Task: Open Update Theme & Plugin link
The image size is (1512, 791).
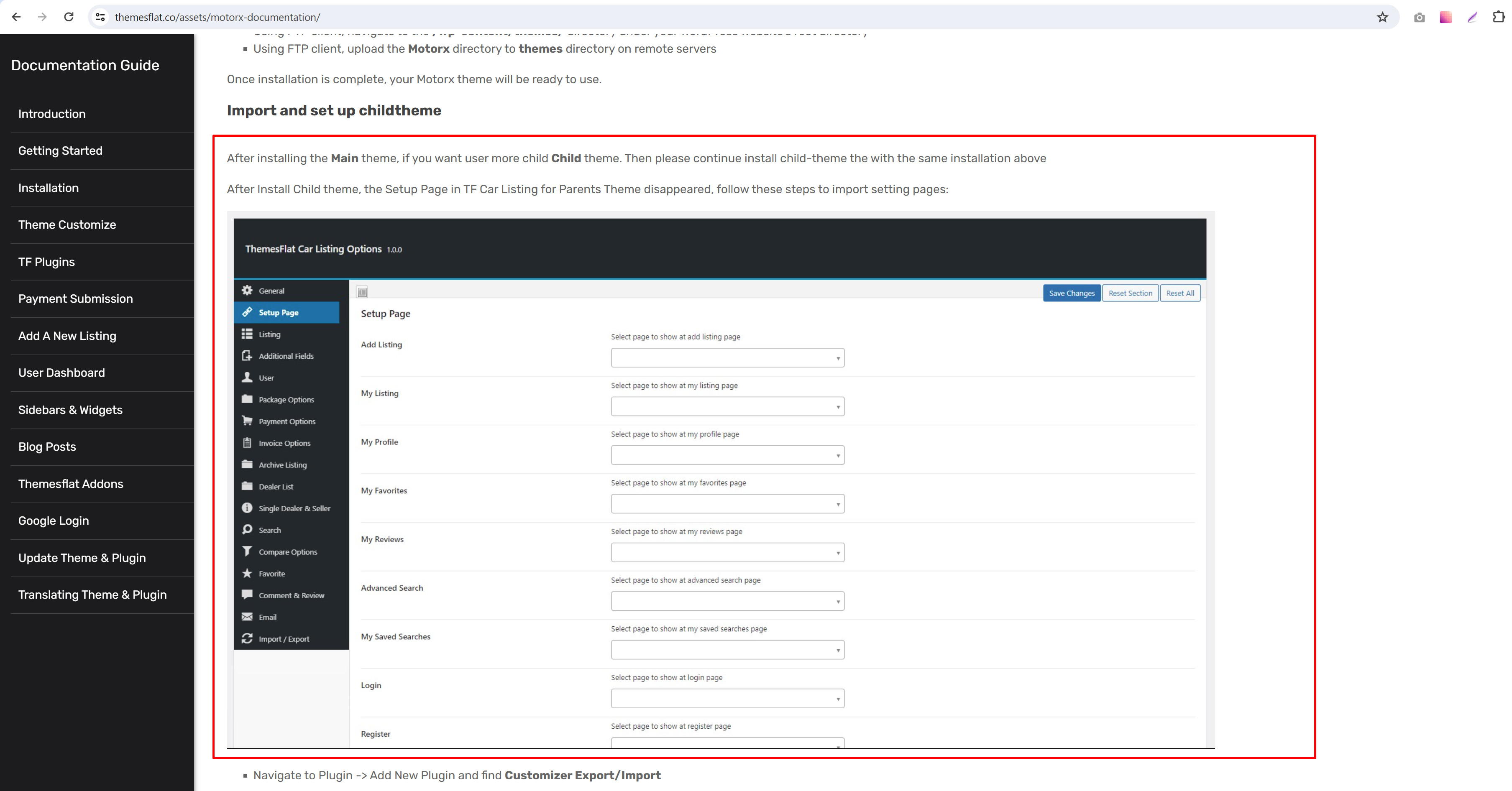Action: tap(82, 557)
